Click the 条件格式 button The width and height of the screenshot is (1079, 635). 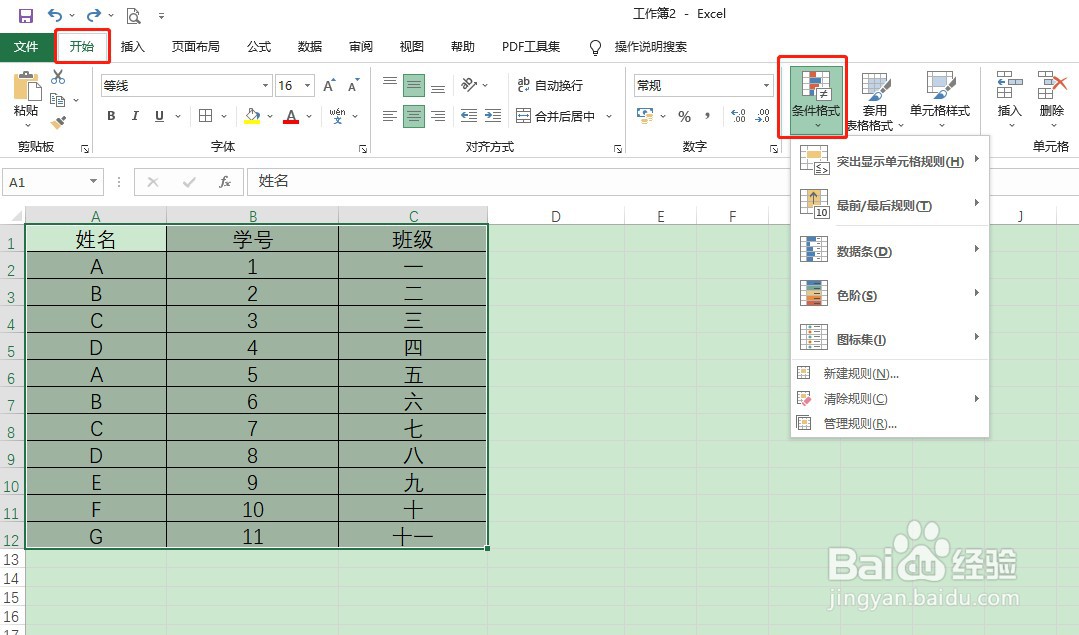pos(815,99)
